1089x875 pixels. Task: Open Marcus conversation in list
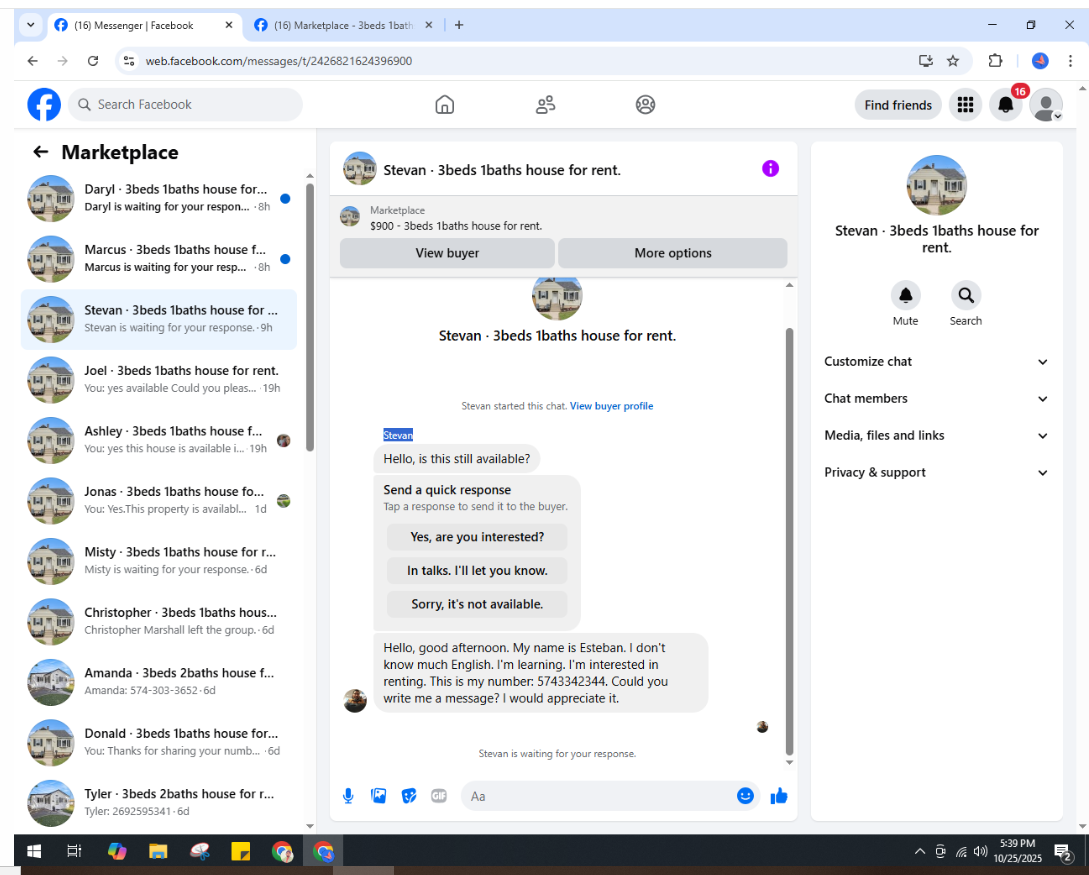click(x=159, y=259)
